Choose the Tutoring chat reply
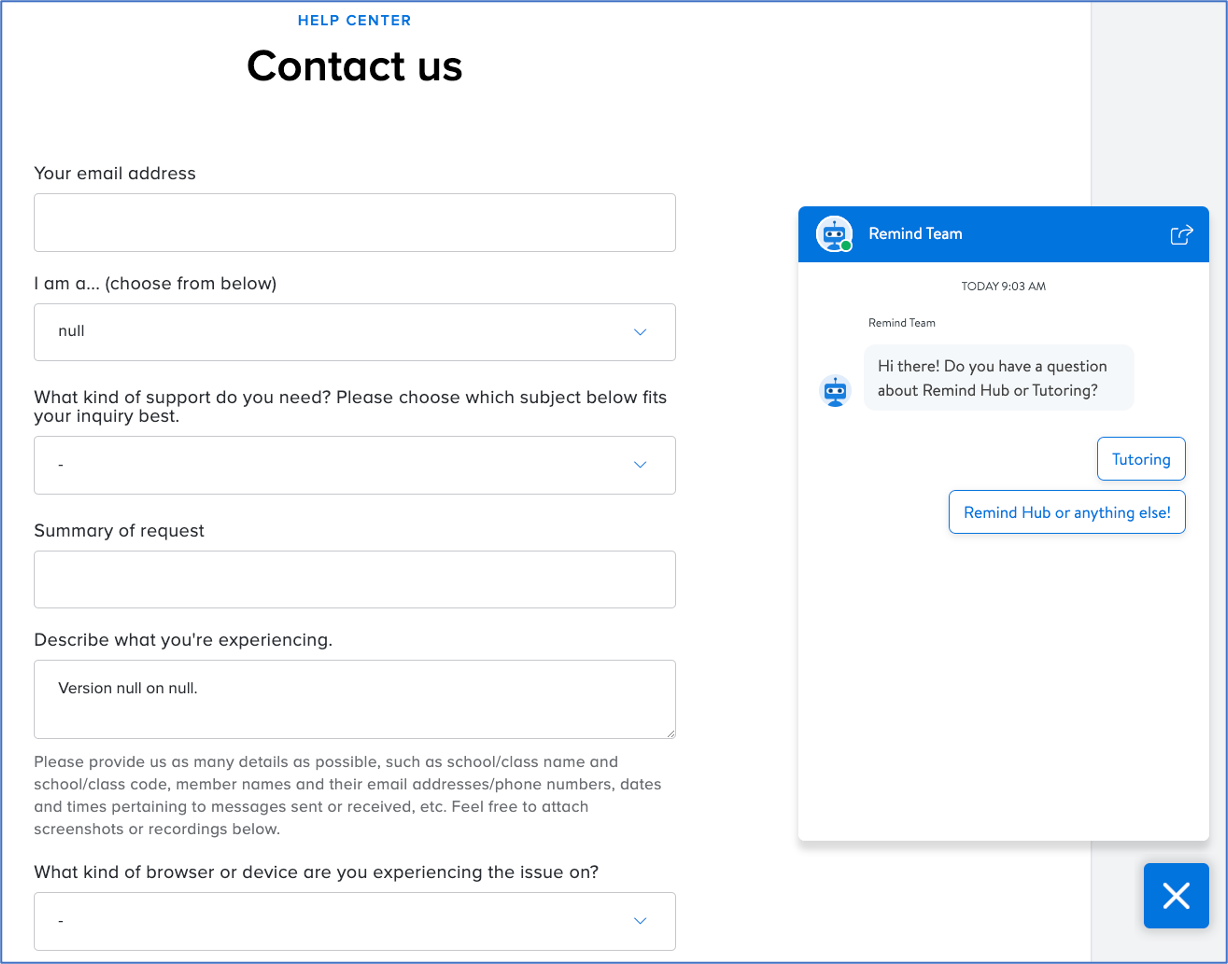The width and height of the screenshot is (1228, 964). coord(1141,459)
